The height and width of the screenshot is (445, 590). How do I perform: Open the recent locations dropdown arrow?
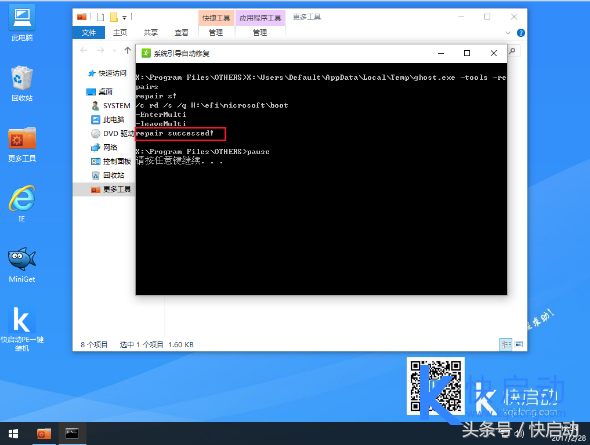[x=114, y=50]
